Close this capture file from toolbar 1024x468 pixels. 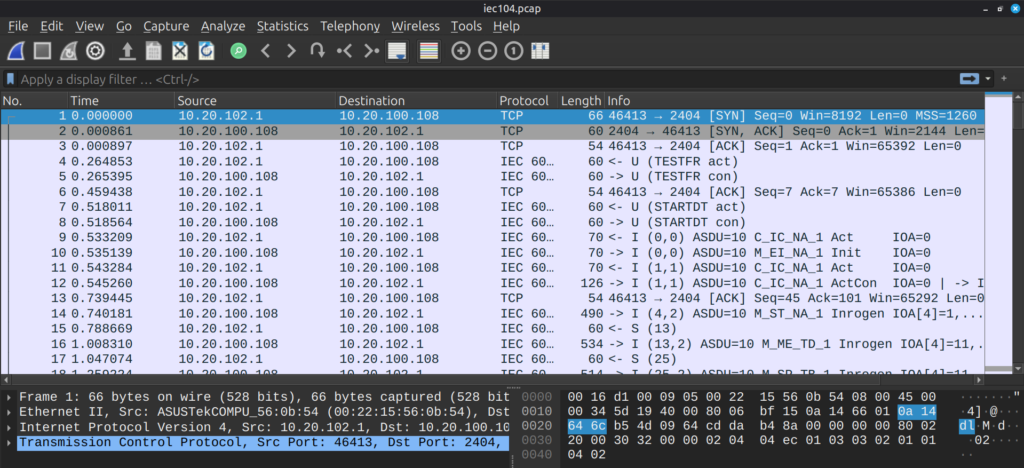click(180, 51)
